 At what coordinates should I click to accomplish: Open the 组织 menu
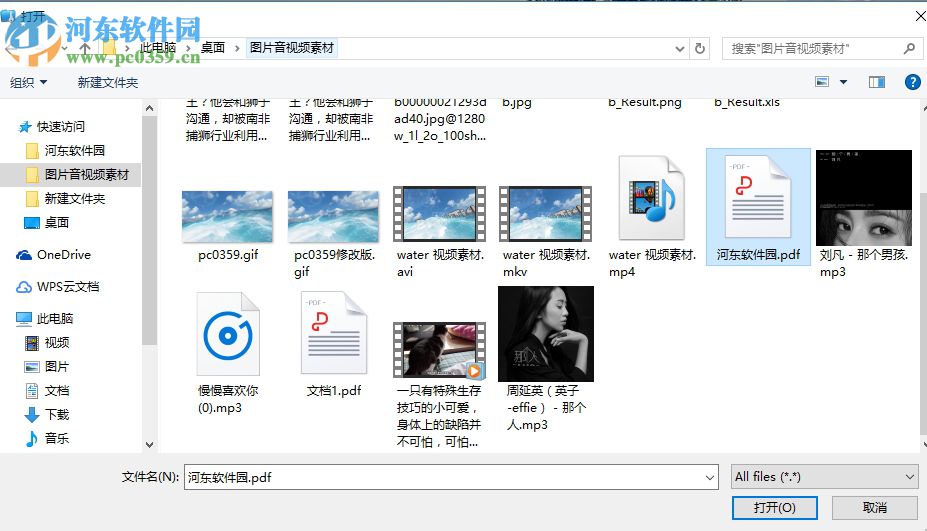[x=28, y=82]
